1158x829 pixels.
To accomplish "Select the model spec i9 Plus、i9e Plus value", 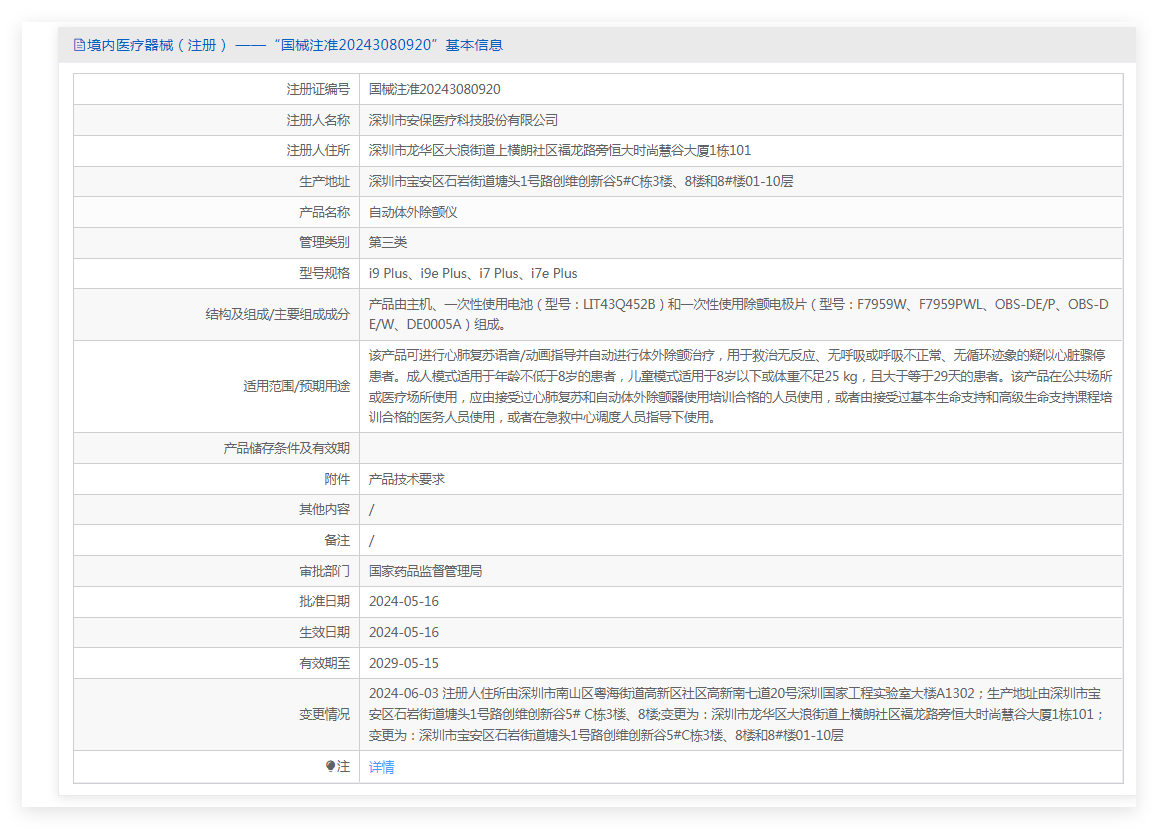I will [473, 273].
